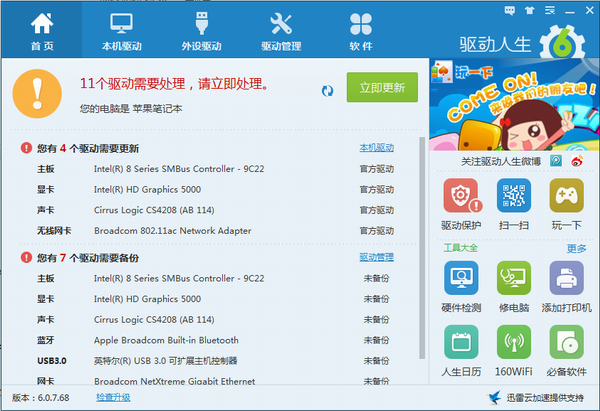This screenshot has height=411, width=600.
Task: Click 未备份 status for USB3.0 row
Action: tap(376, 361)
